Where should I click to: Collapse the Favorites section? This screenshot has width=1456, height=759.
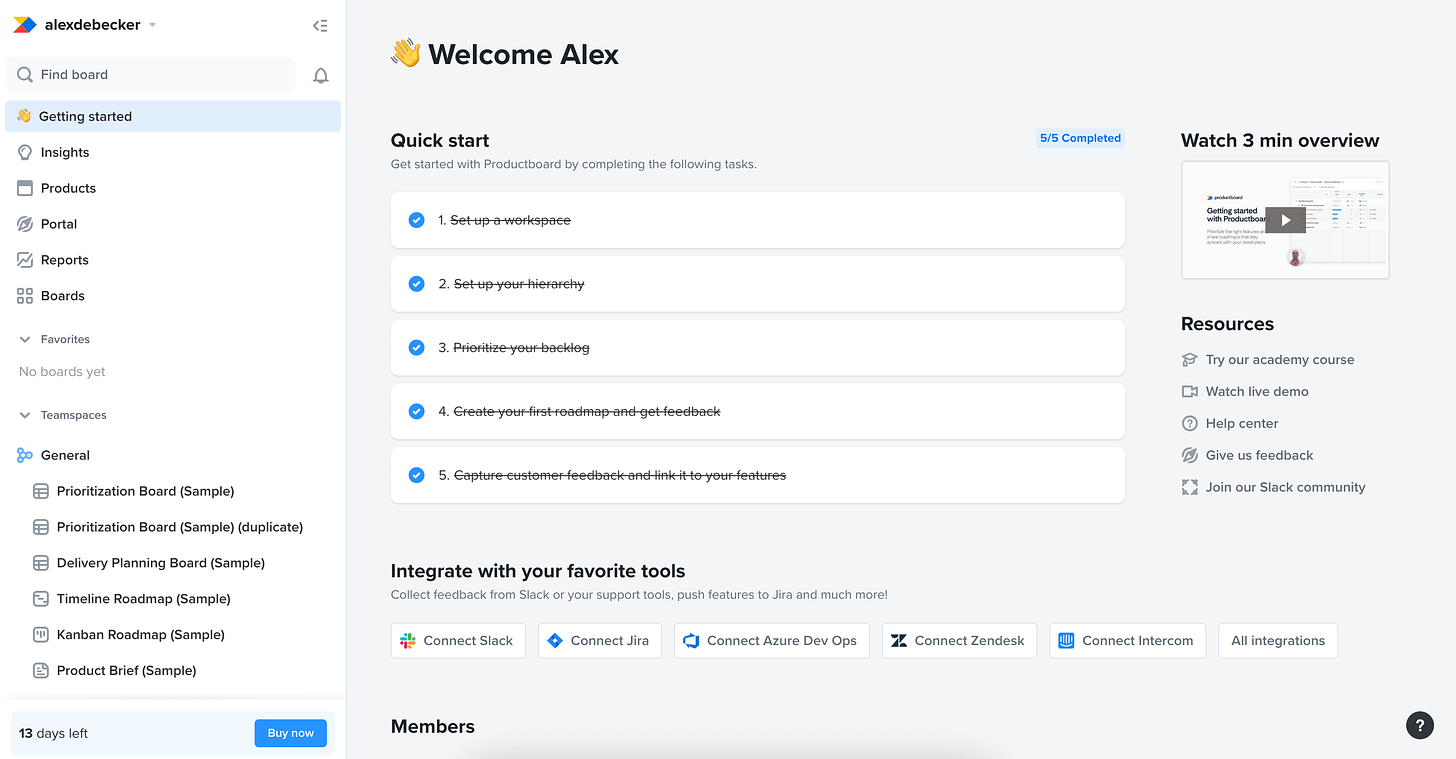click(x=25, y=340)
